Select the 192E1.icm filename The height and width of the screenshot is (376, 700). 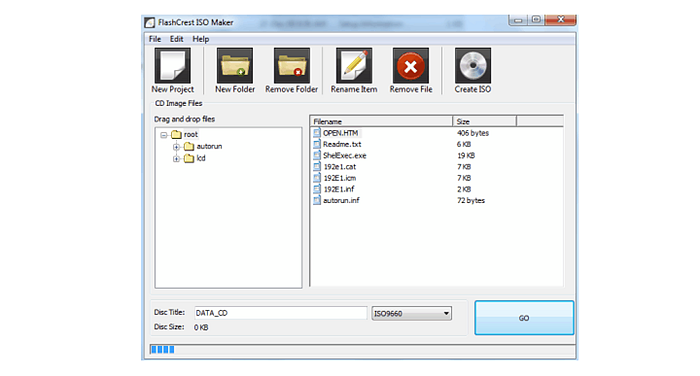tap(340, 178)
